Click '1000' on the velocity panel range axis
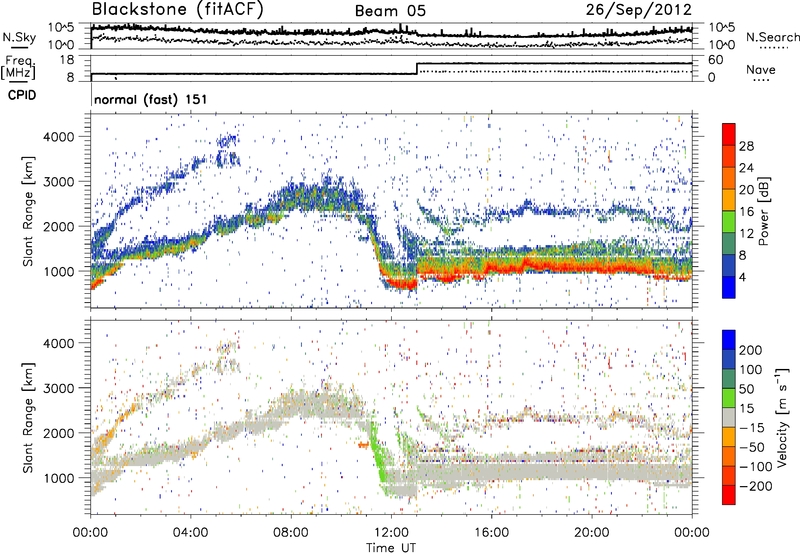Viewport: 800px width, 554px height. point(58,478)
